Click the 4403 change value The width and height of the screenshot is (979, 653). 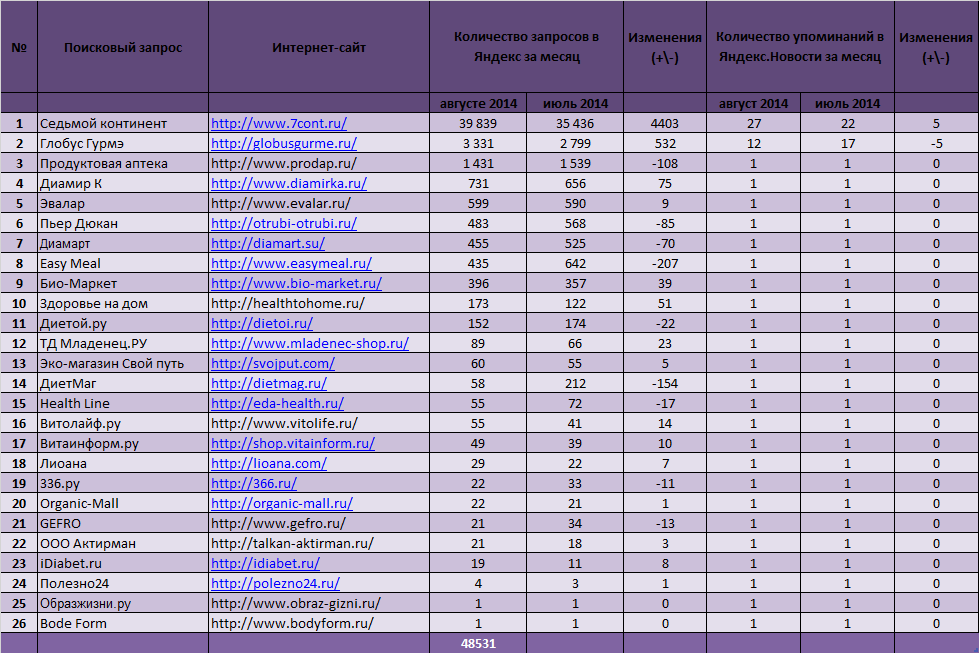[x=665, y=124]
